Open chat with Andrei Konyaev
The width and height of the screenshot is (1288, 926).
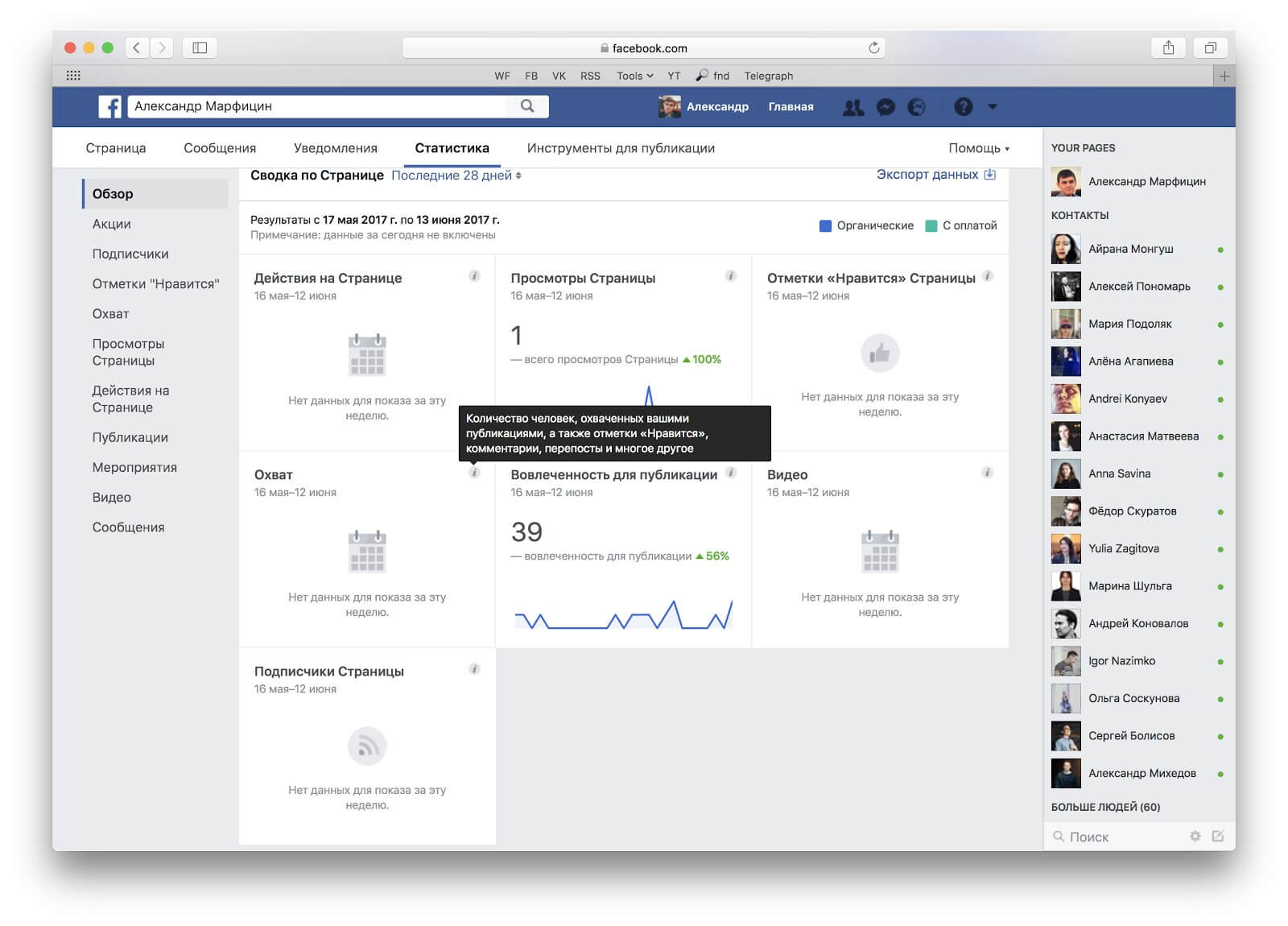[x=1137, y=399]
